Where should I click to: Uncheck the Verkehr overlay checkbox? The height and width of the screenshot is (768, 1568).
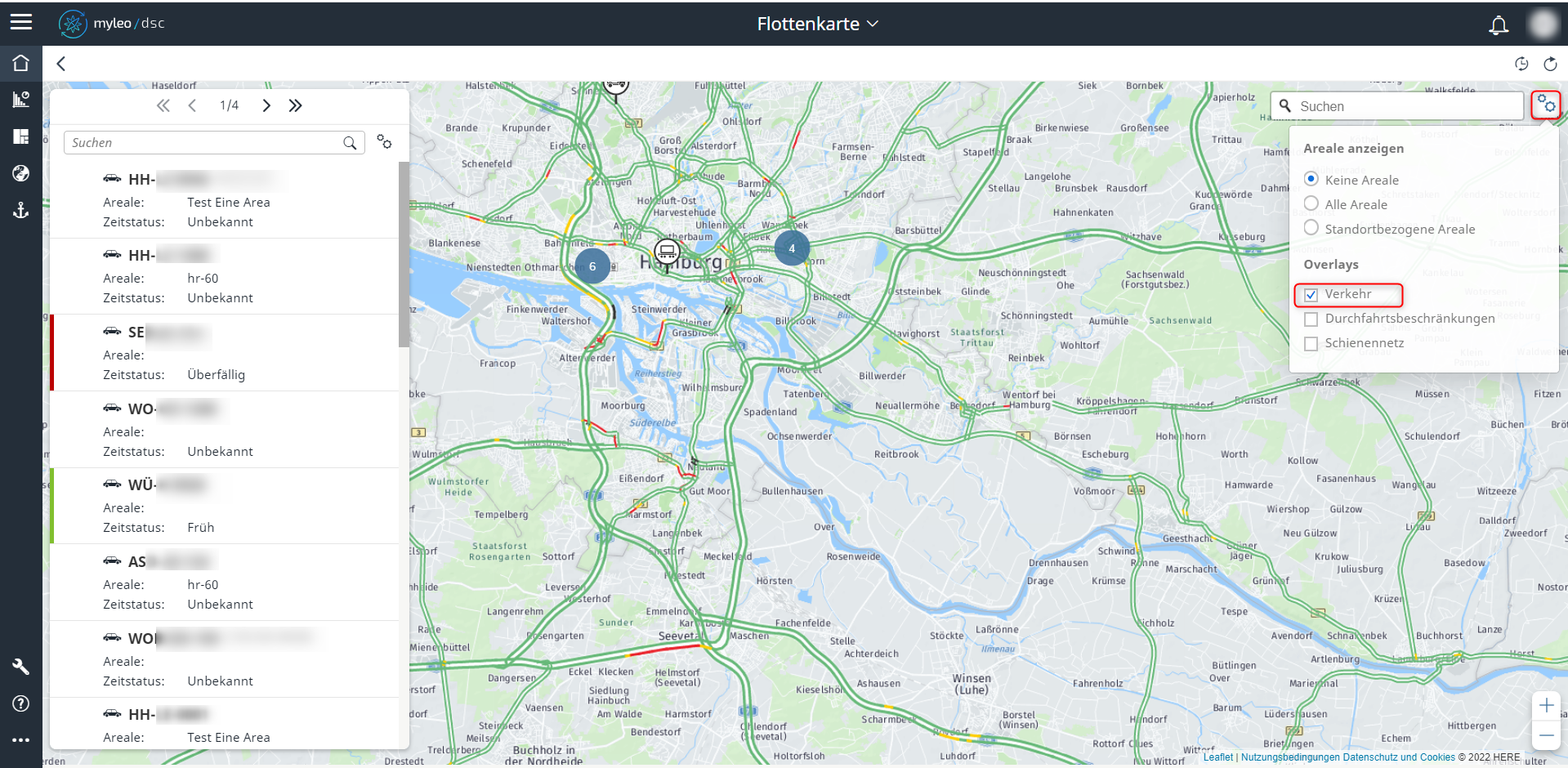tap(1311, 294)
